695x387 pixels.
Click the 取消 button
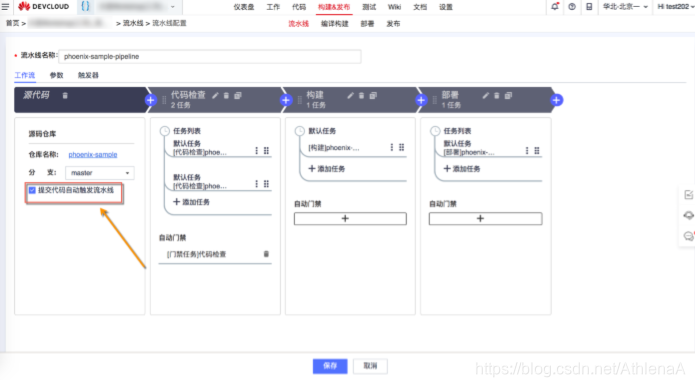[370, 366]
